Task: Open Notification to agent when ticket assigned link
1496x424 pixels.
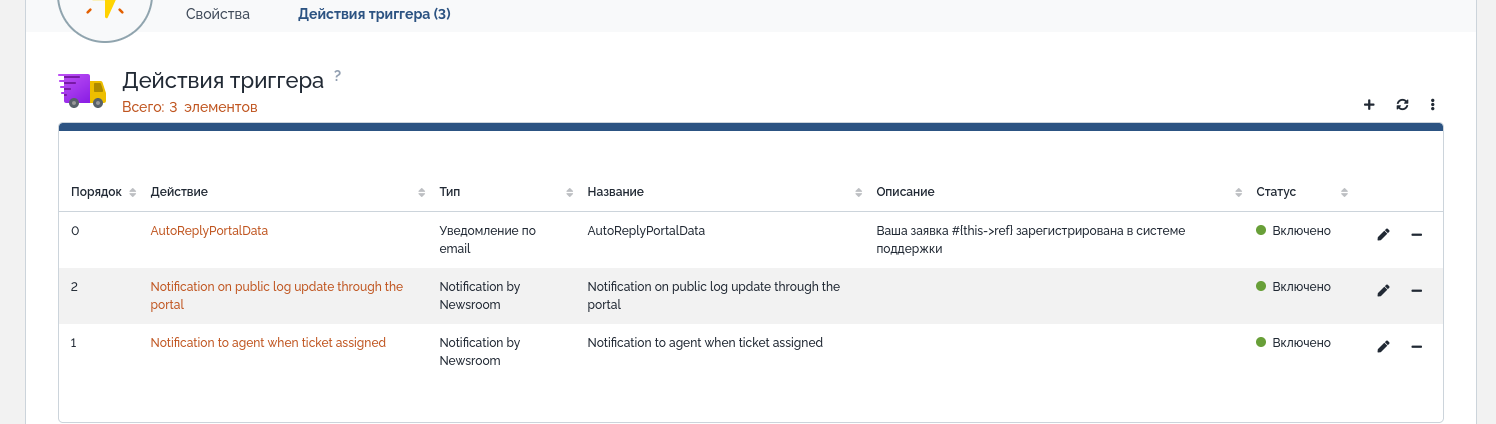Action: [268, 342]
